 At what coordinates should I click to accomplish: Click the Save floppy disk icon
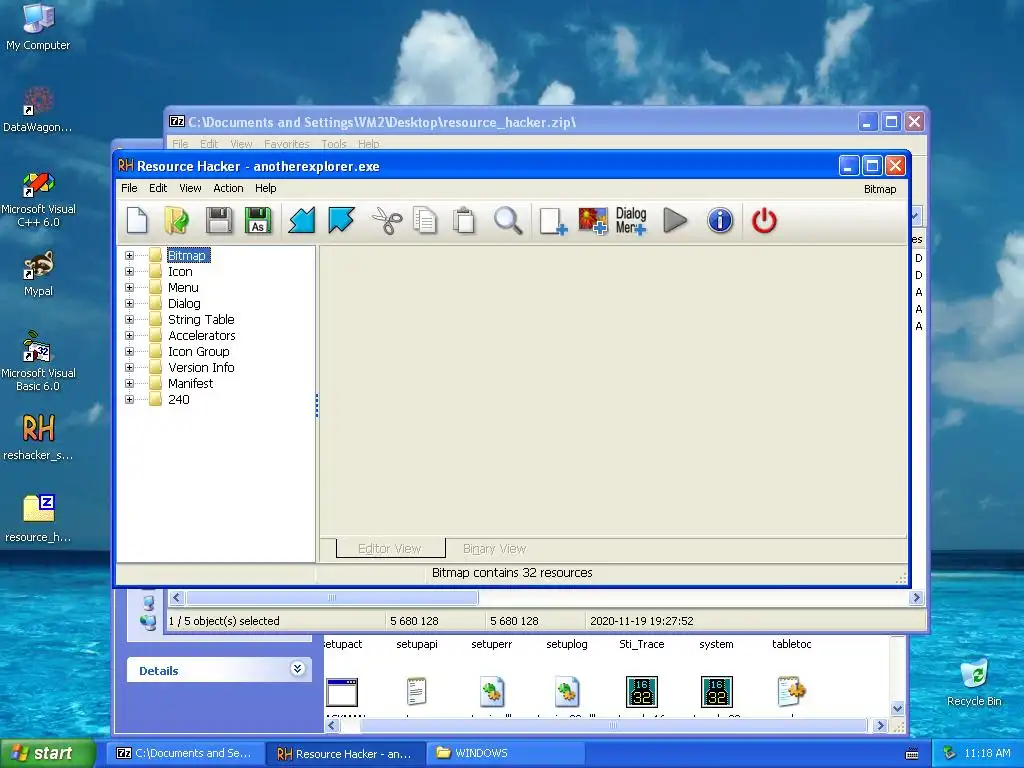coord(219,221)
